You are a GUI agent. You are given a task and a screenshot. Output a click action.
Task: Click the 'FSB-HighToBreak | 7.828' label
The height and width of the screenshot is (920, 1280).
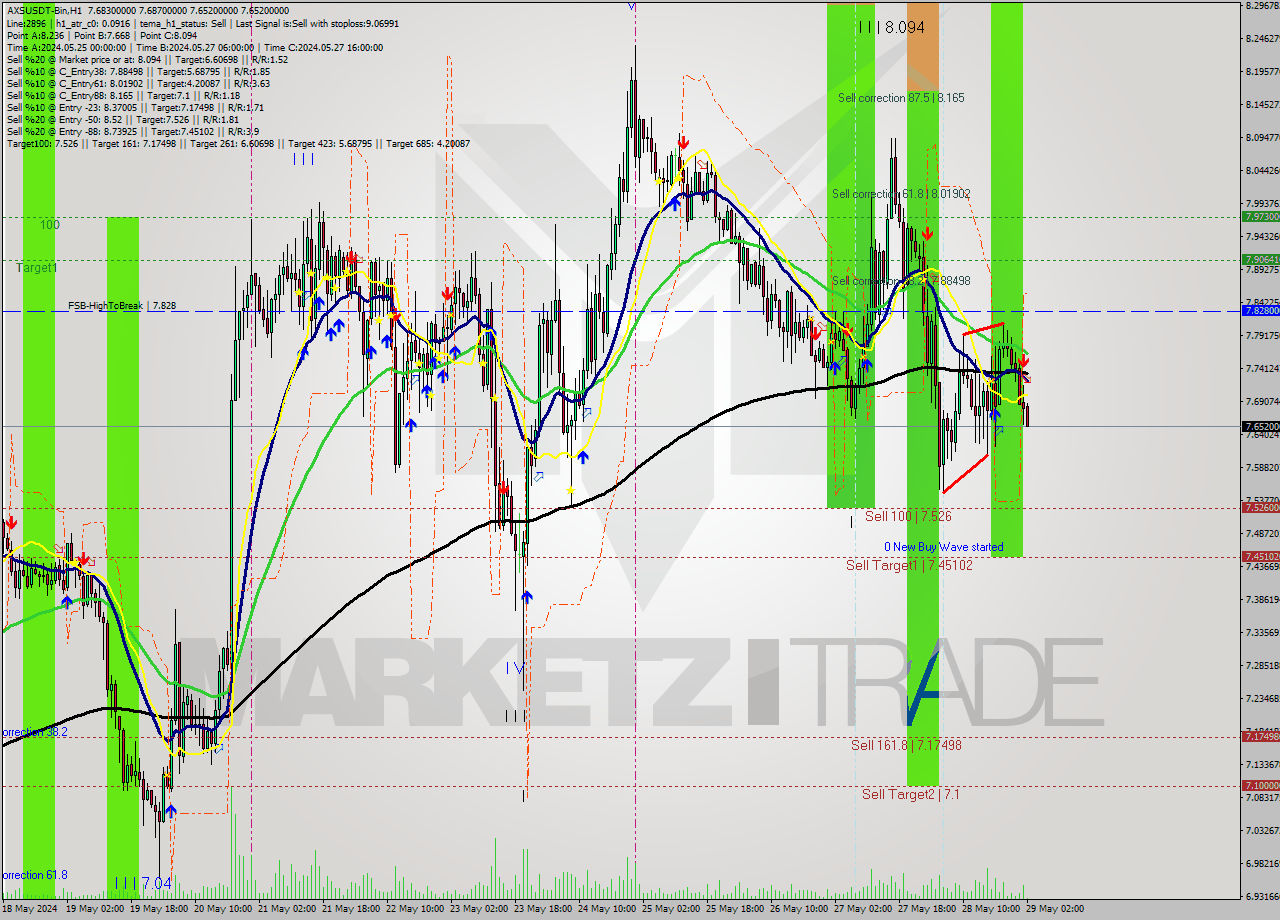pyautogui.click(x=122, y=305)
